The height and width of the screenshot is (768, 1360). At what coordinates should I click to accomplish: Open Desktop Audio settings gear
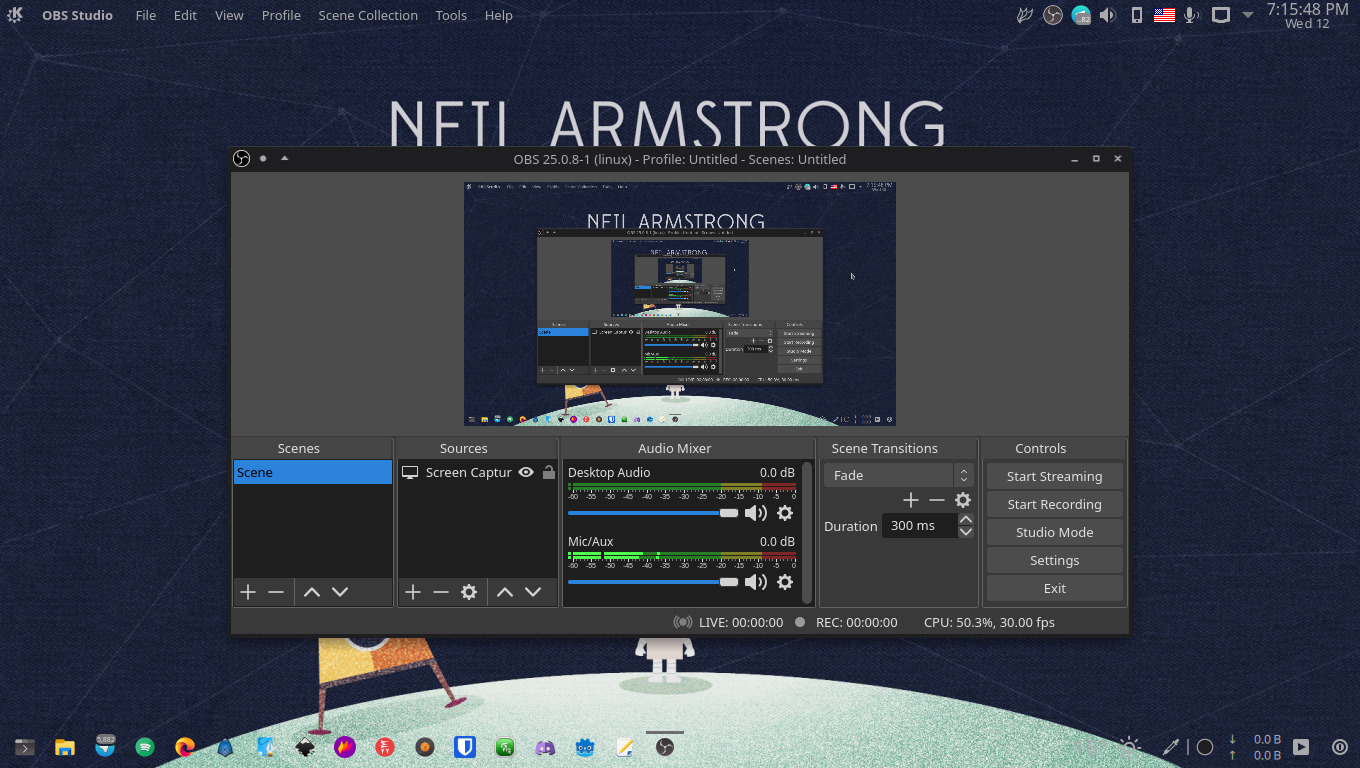pyautogui.click(x=785, y=513)
